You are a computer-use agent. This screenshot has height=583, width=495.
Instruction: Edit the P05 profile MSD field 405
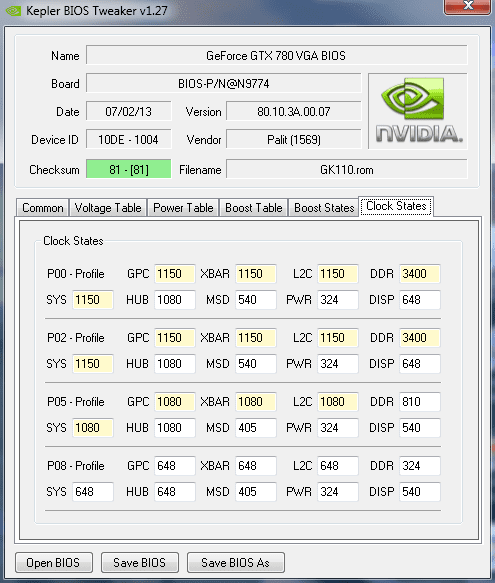click(x=256, y=428)
